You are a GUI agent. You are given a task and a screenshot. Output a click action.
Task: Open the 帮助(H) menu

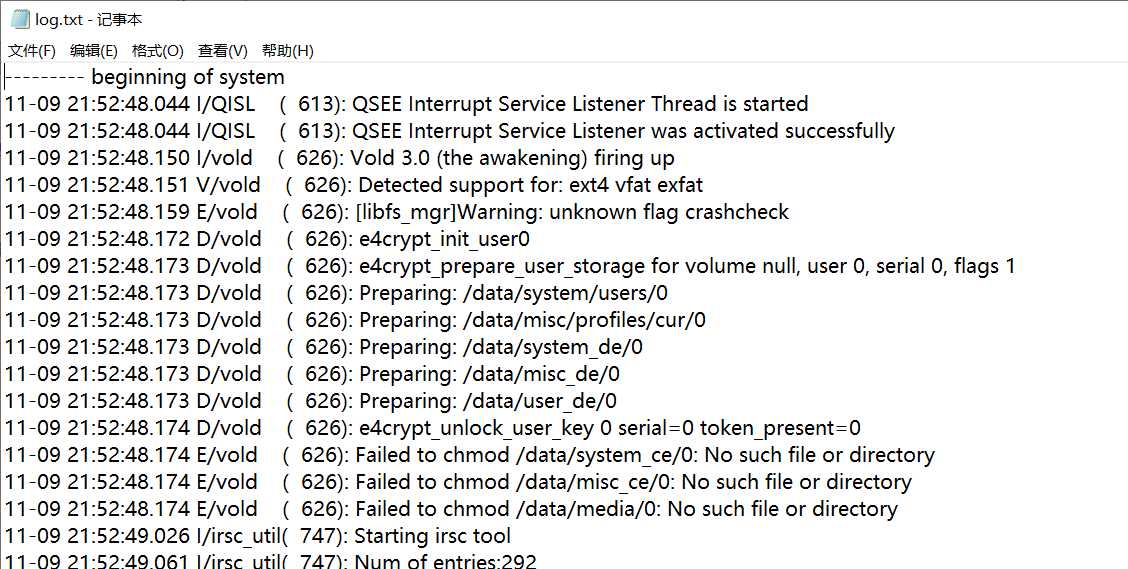[288, 51]
